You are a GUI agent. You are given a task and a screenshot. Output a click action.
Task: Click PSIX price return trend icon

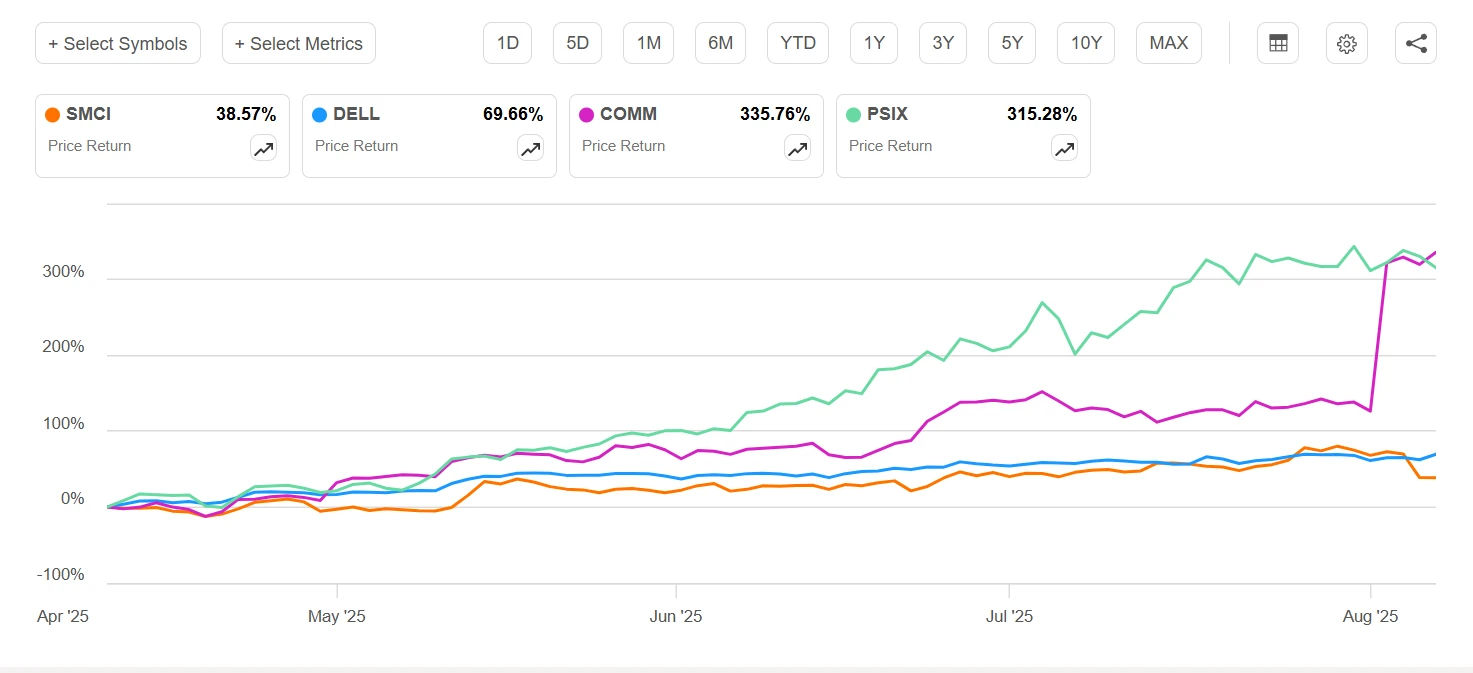point(1064,149)
